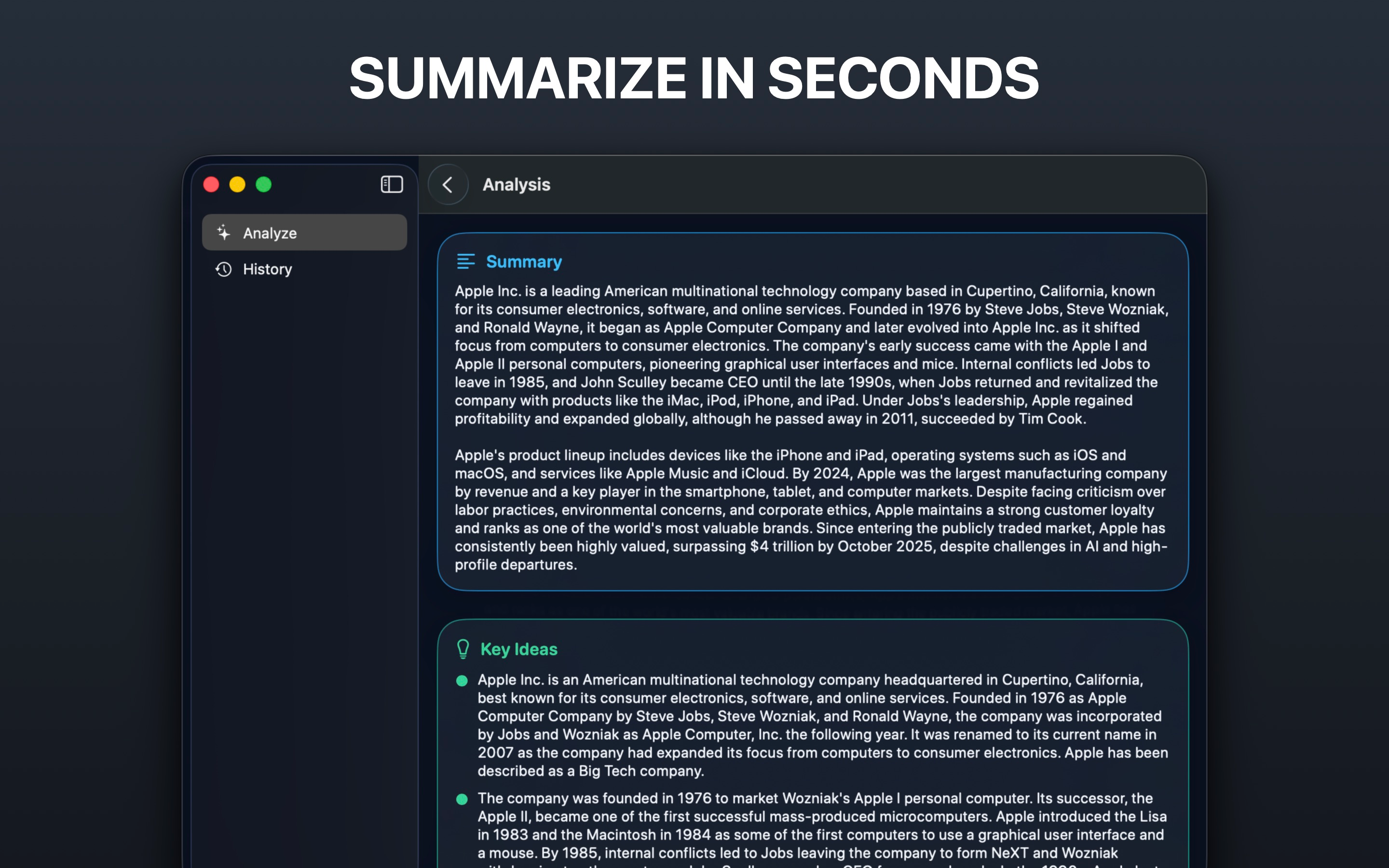Maximize the window with the green button
The width and height of the screenshot is (1389, 868).
(x=263, y=184)
